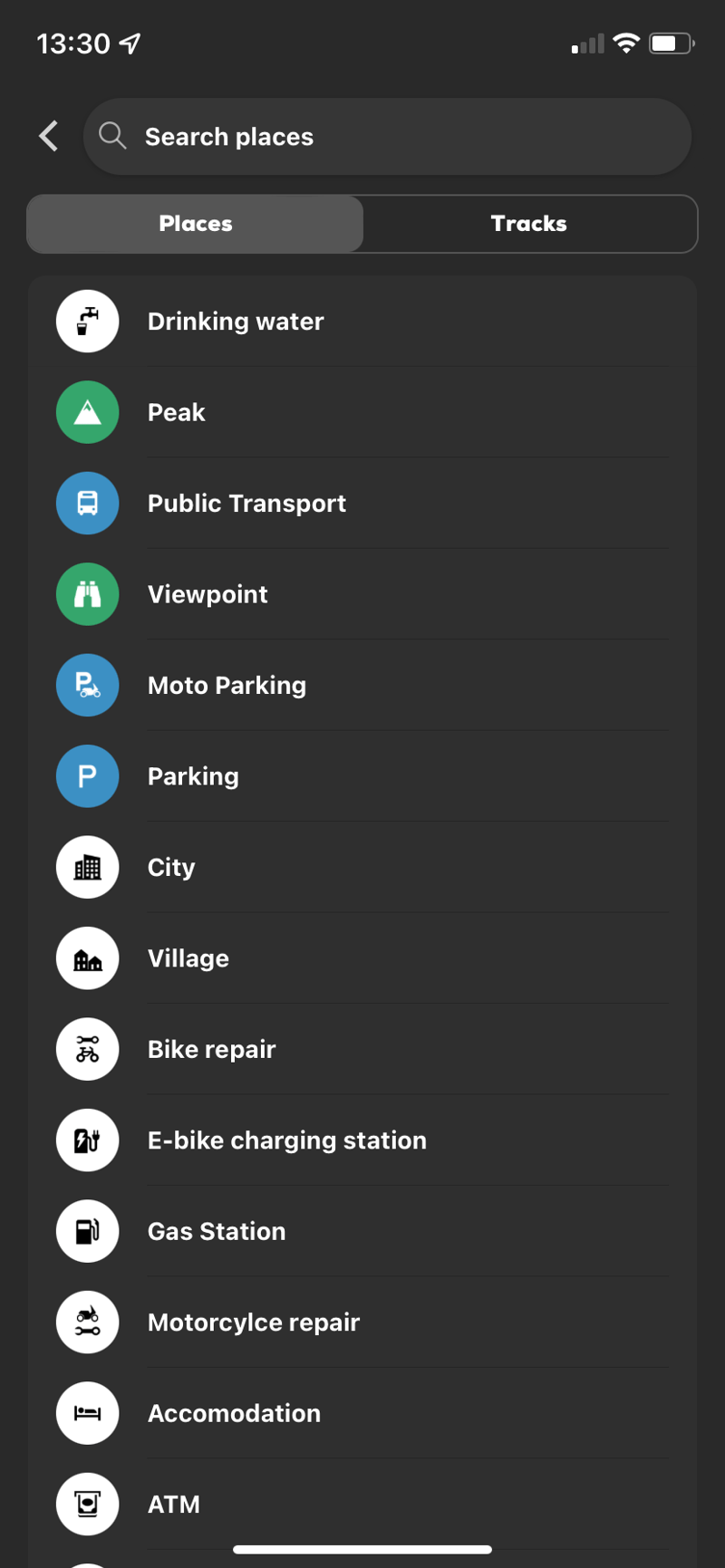Tap the Motorcycle repair icon
The height and width of the screenshot is (1568, 725).
coord(87,1323)
